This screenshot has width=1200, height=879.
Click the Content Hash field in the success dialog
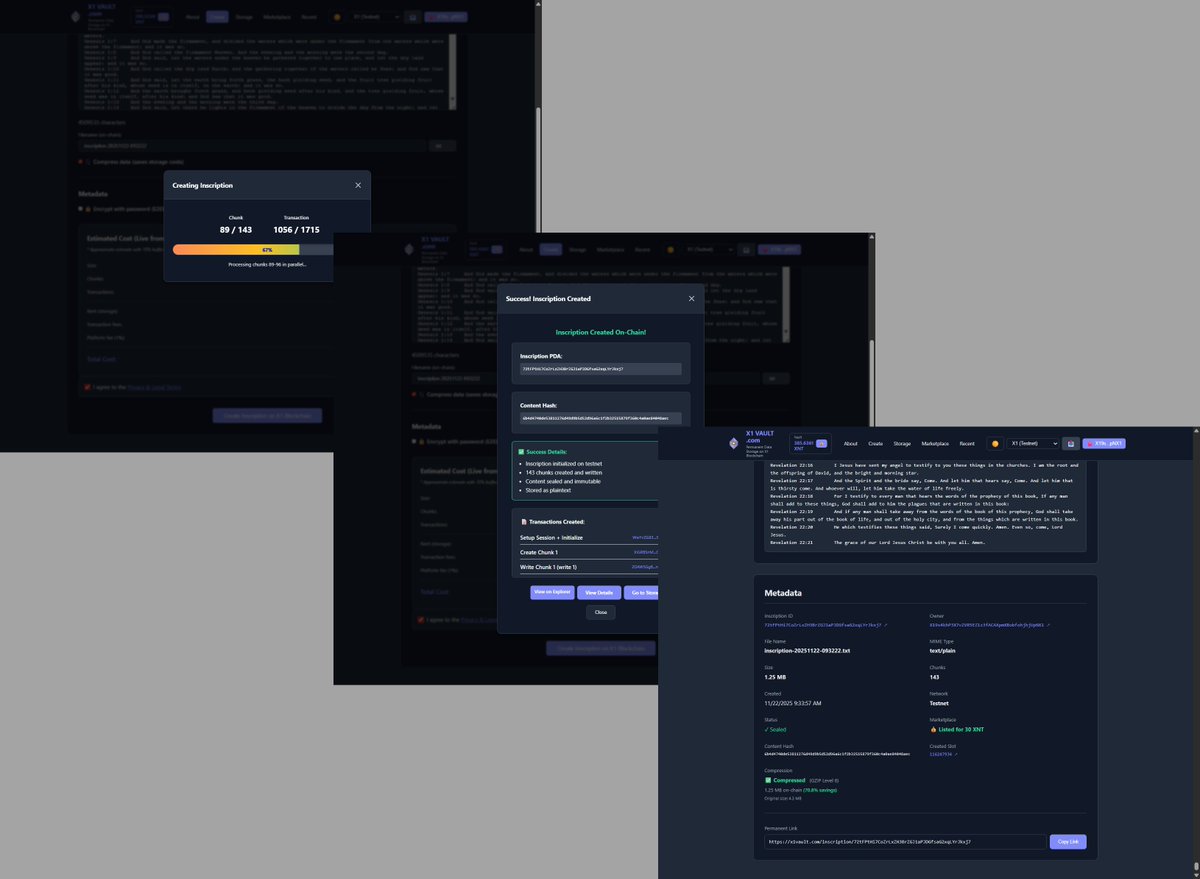600,418
